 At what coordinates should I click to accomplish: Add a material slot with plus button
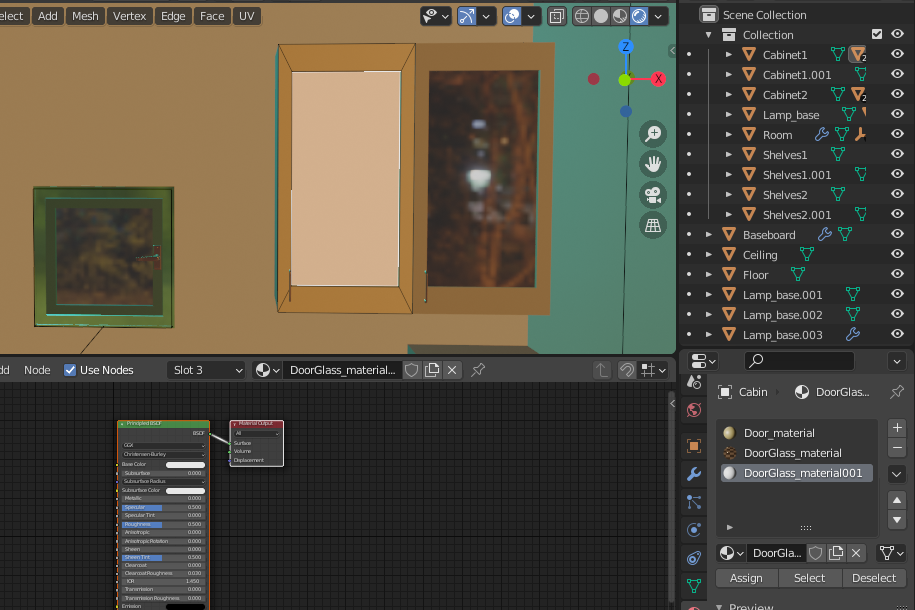tap(897, 428)
